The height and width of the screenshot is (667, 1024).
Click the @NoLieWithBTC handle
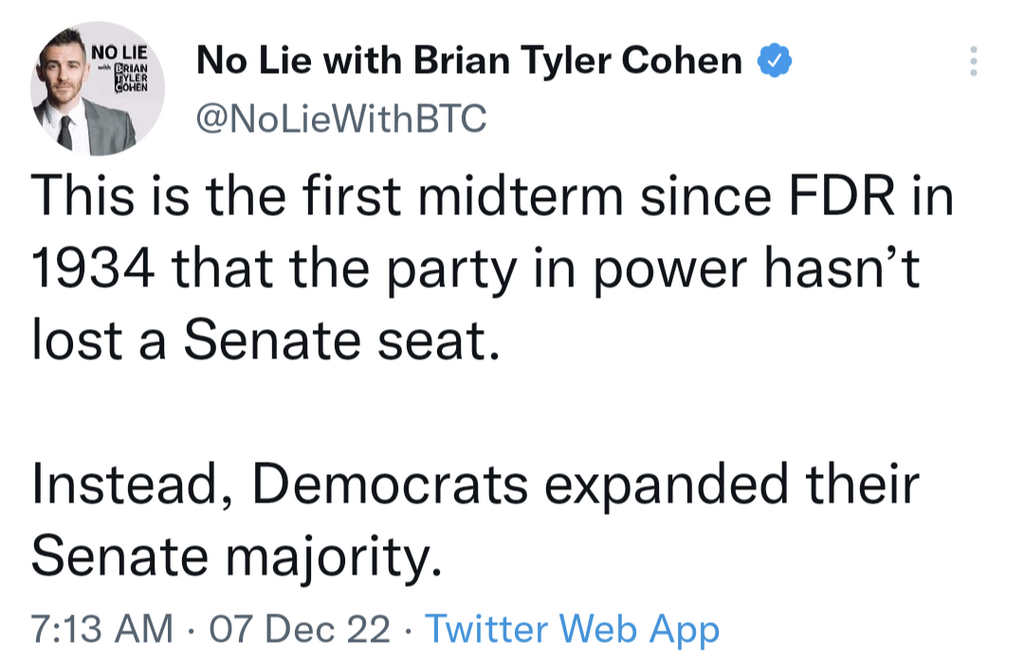[x=342, y=120]
